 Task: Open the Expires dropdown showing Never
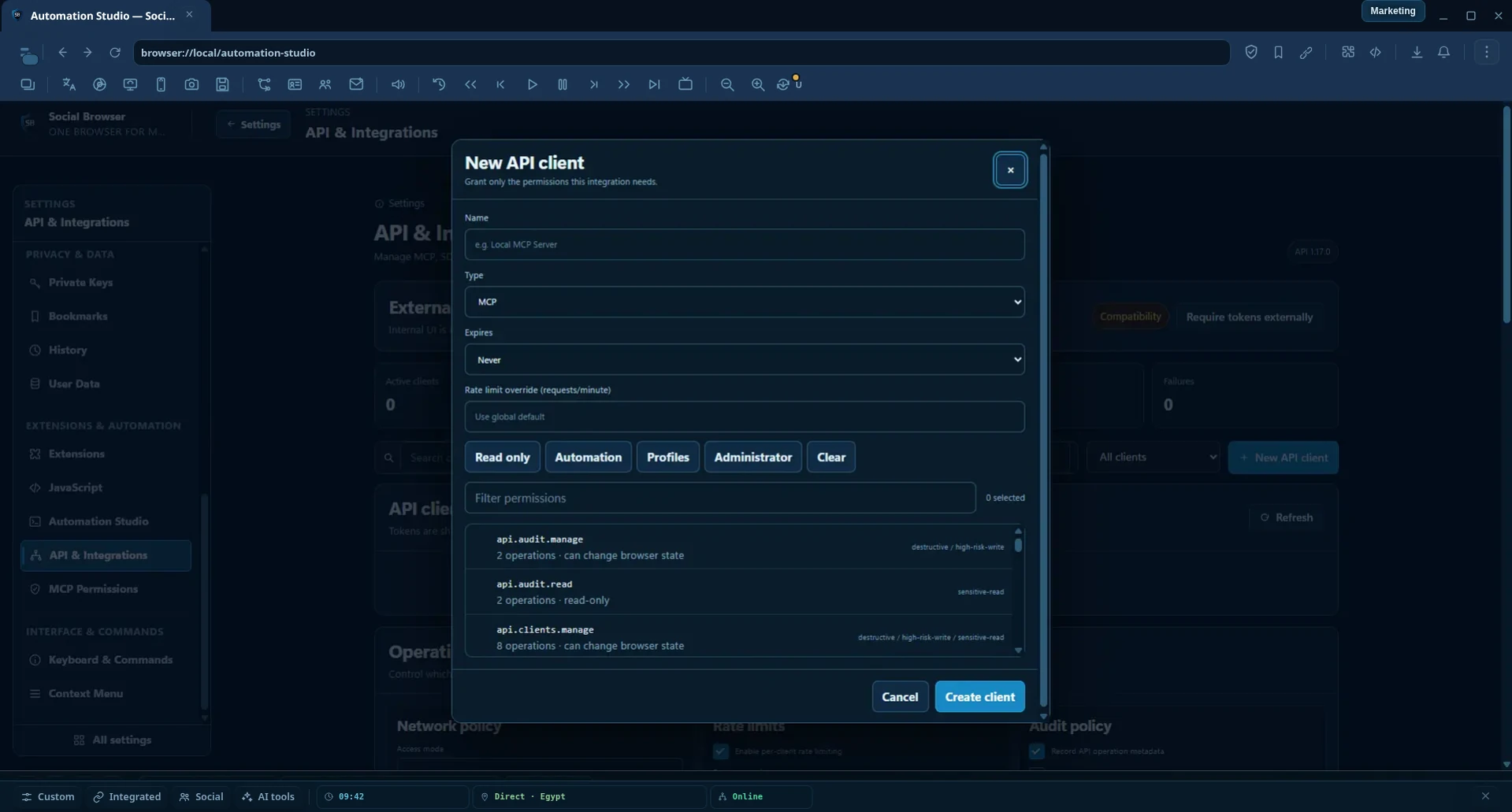(x=745, y=359)
